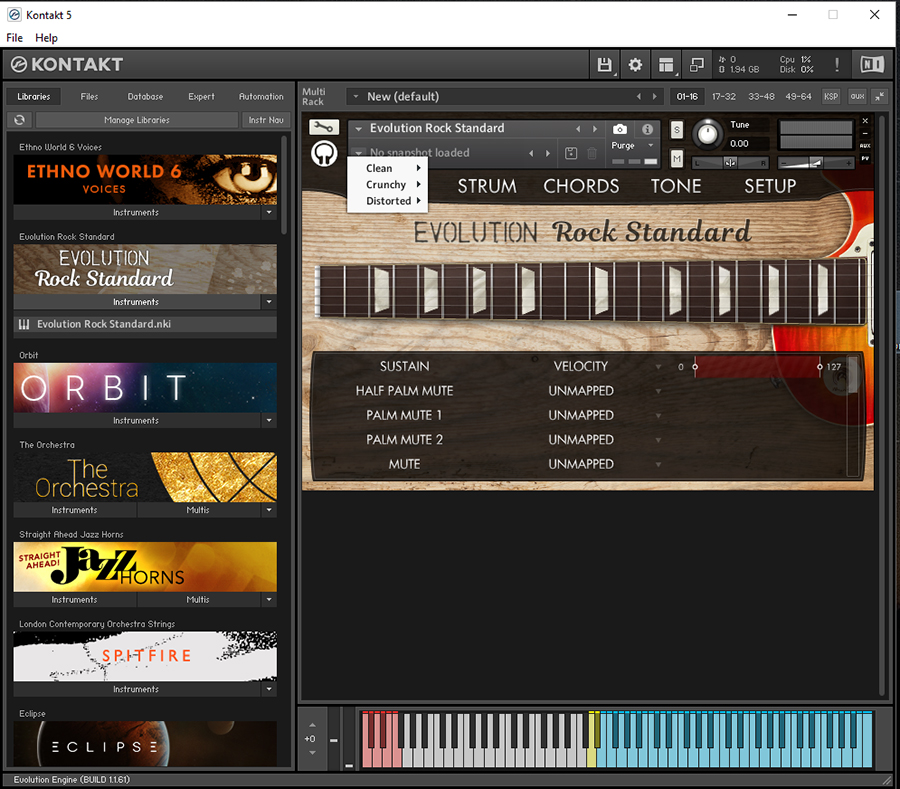Open Evolution Rock Standard library options dropdown
The image size is (900, 789).
point(269,302)
